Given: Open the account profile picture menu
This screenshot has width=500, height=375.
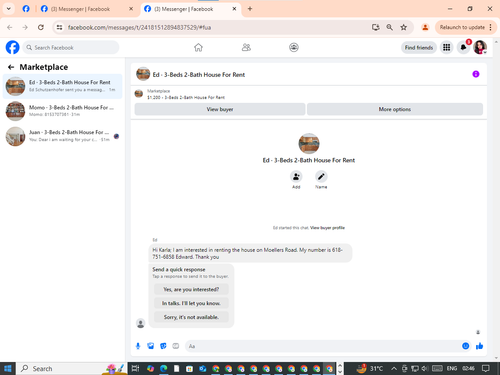Looking at the screenshot, I should point(480,47).
